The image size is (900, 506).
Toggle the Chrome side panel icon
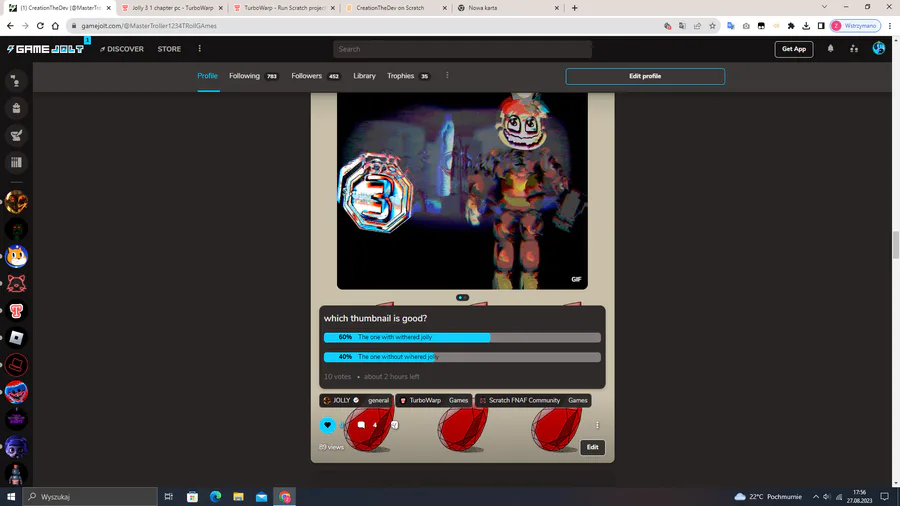[x=821, y=26]
